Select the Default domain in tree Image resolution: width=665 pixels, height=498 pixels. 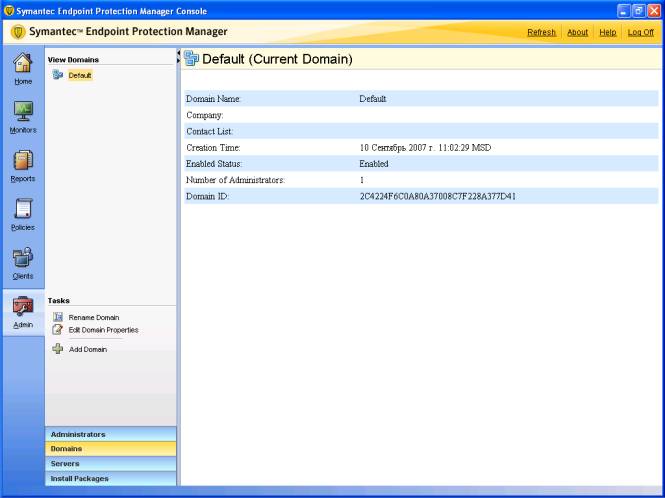[x=79, y=75]
